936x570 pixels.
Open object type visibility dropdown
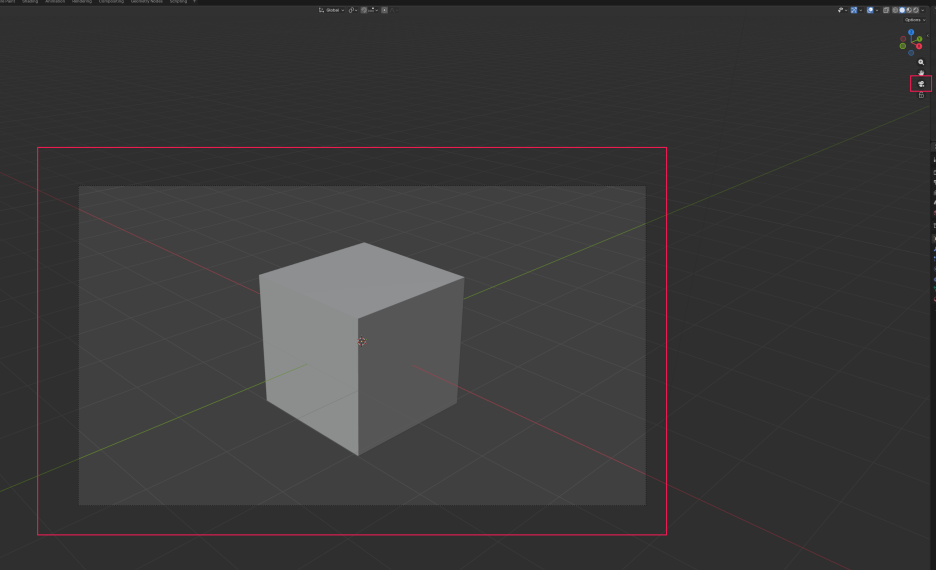click(843, 10)
